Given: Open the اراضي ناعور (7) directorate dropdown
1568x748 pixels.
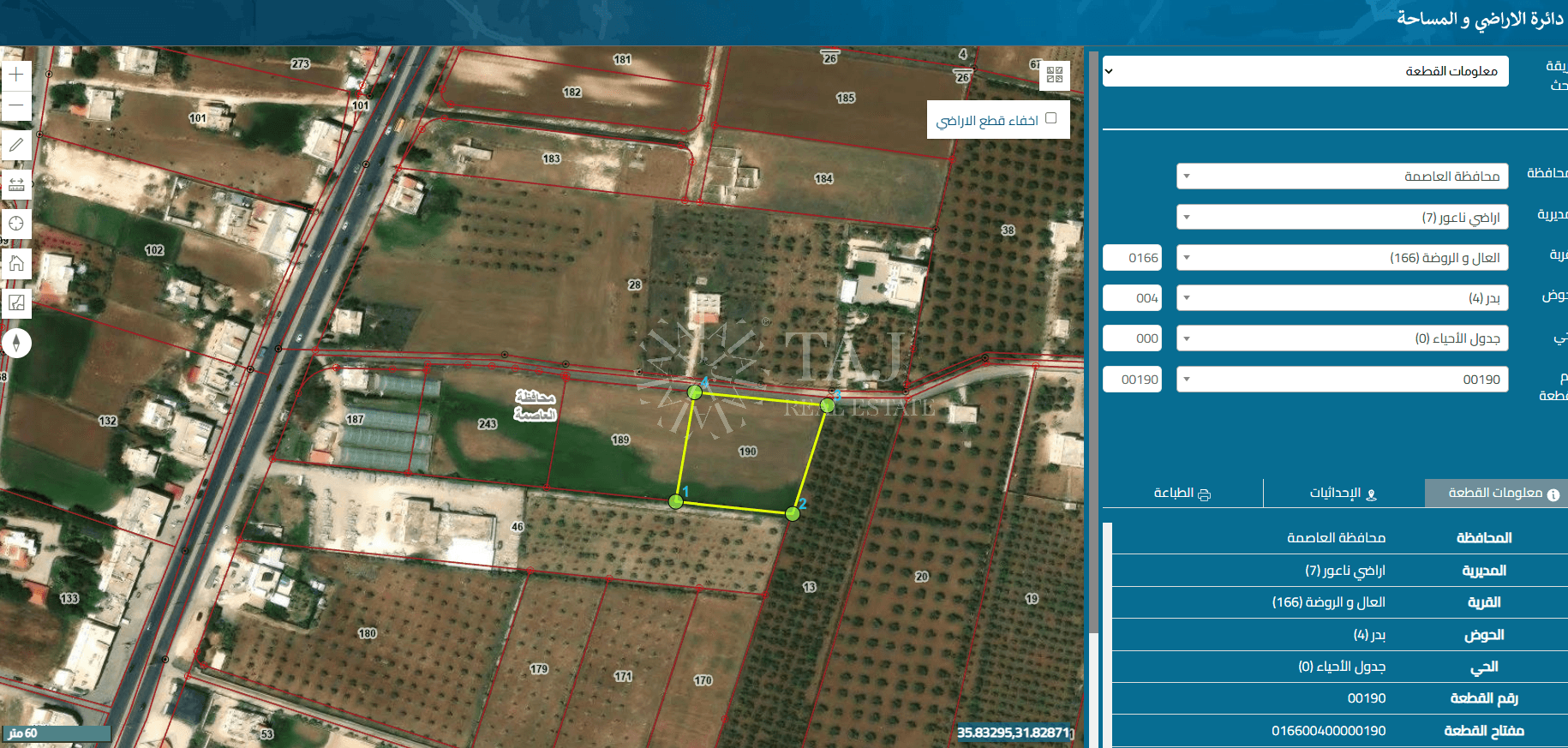Looking at the screenshot, I should (x=1343, y=217).
